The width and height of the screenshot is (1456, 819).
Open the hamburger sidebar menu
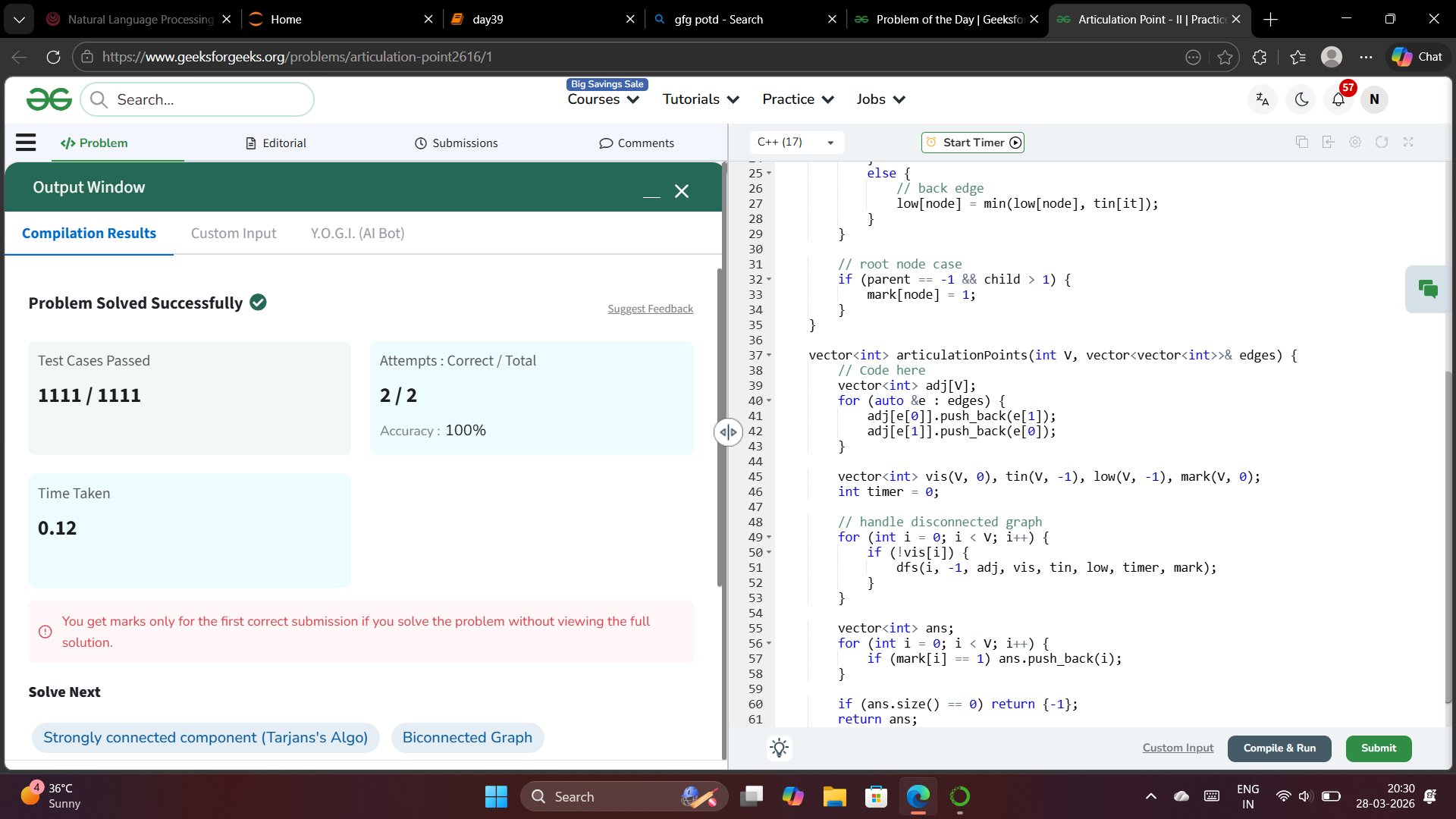tap(26, 143)
